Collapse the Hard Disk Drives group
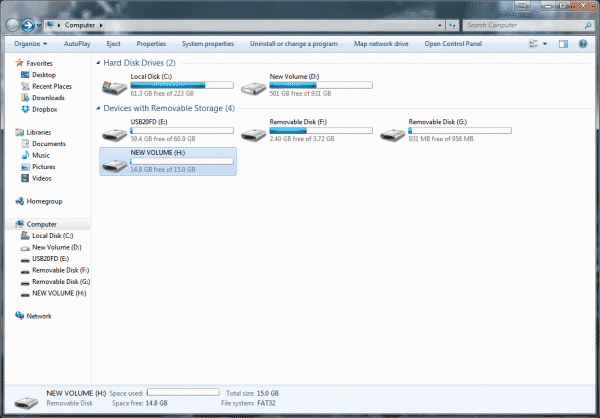Viewport: 600px width, 418px height. tap(98, 63)
